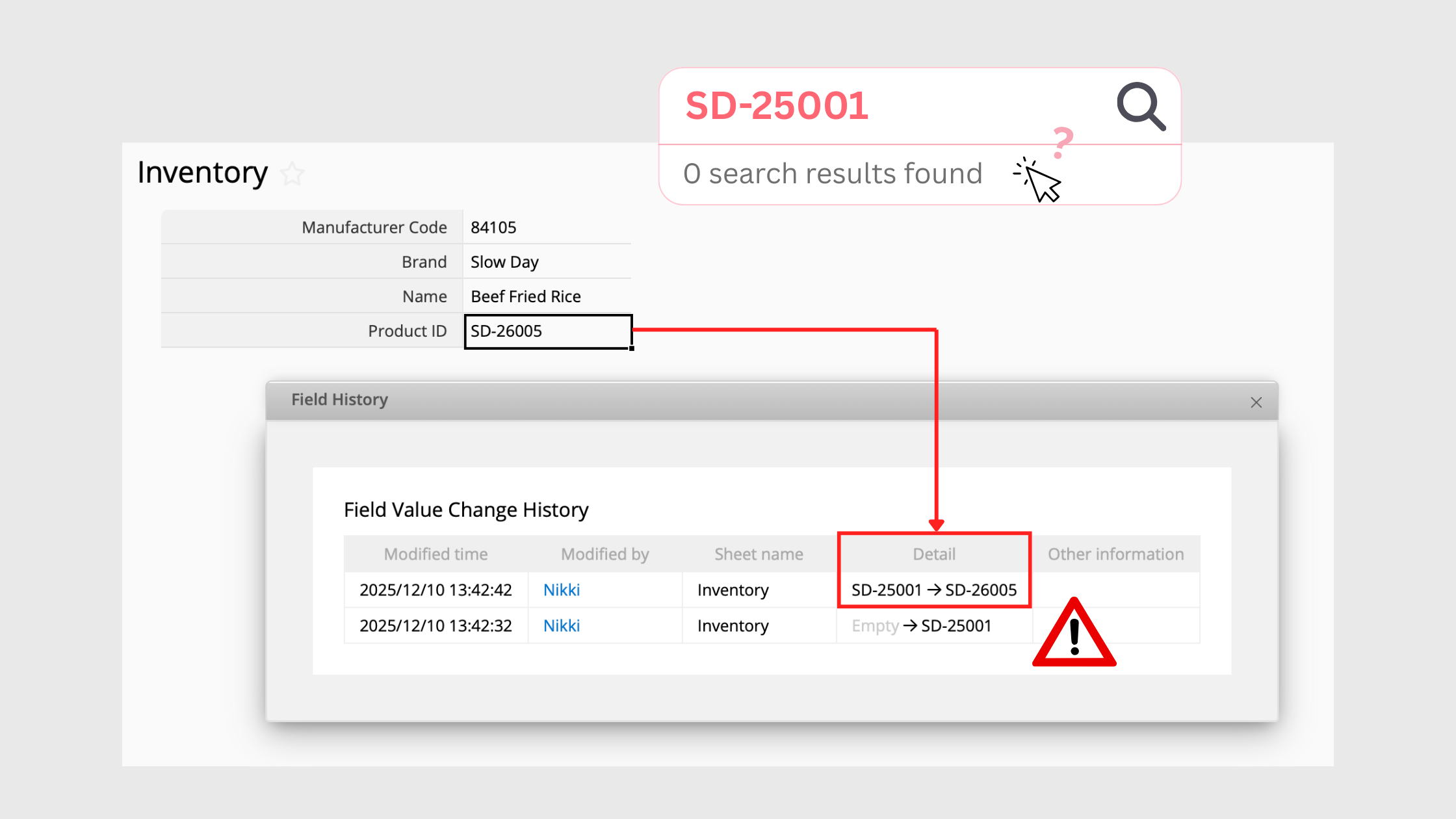This screenshot has height=819, width=1456.
Task: Toggle the favorite star next to Inventory
Action: (x=292, y=174)
